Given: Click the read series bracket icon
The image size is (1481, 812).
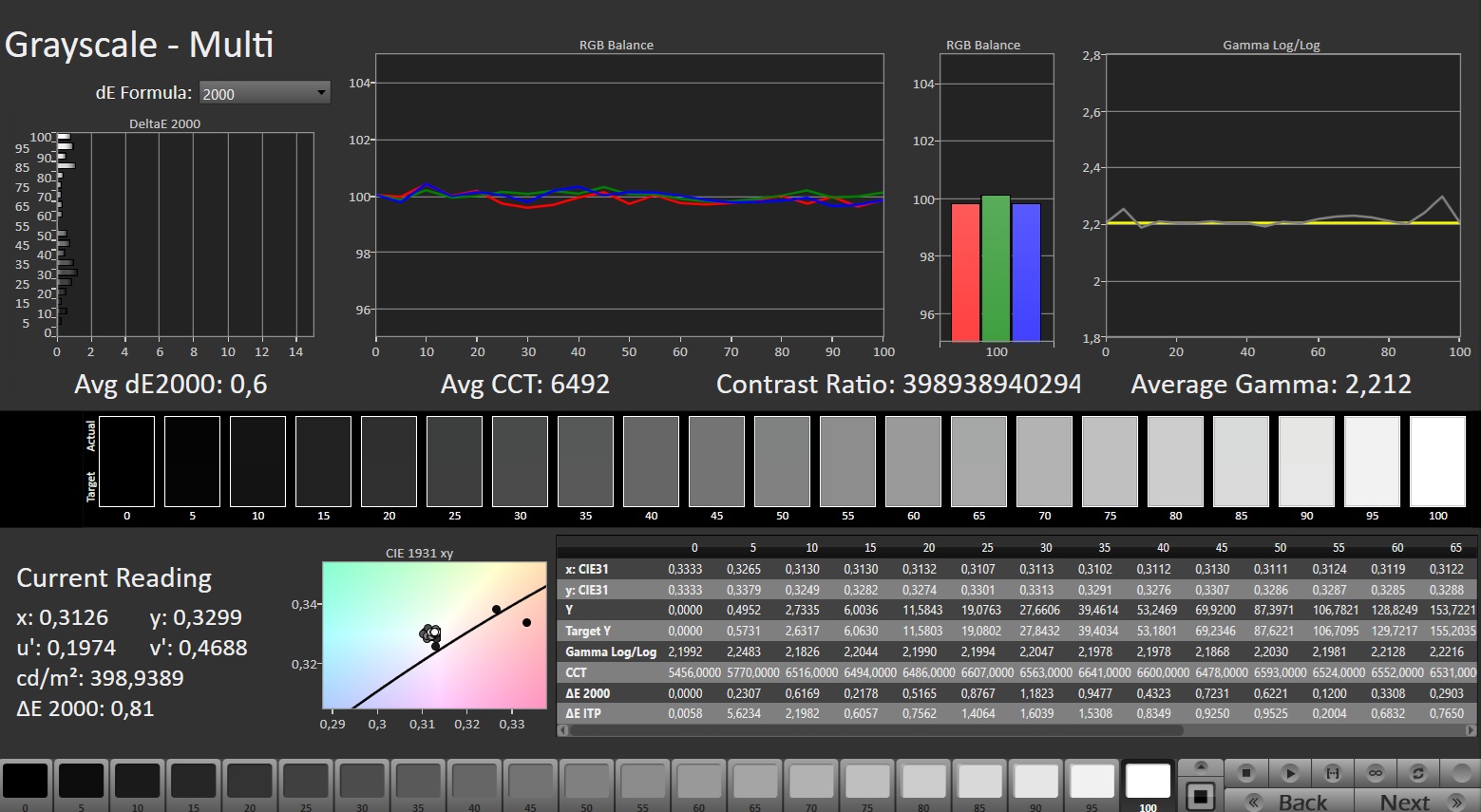Looking at the screenshot, I should pos(1333,773).
